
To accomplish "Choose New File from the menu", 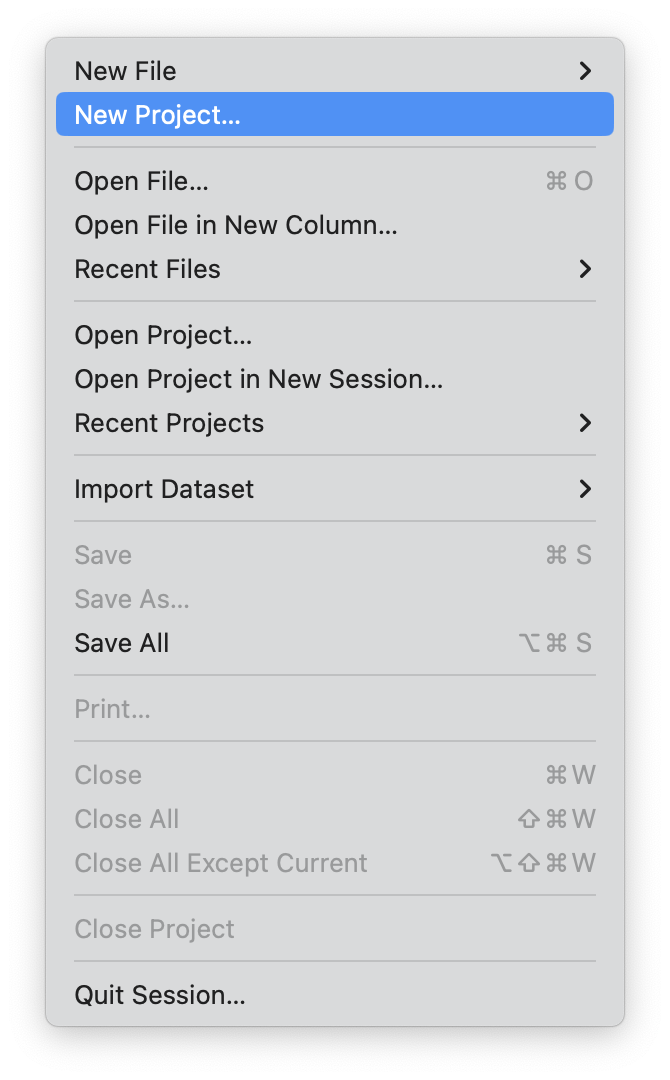I will 126,71.
